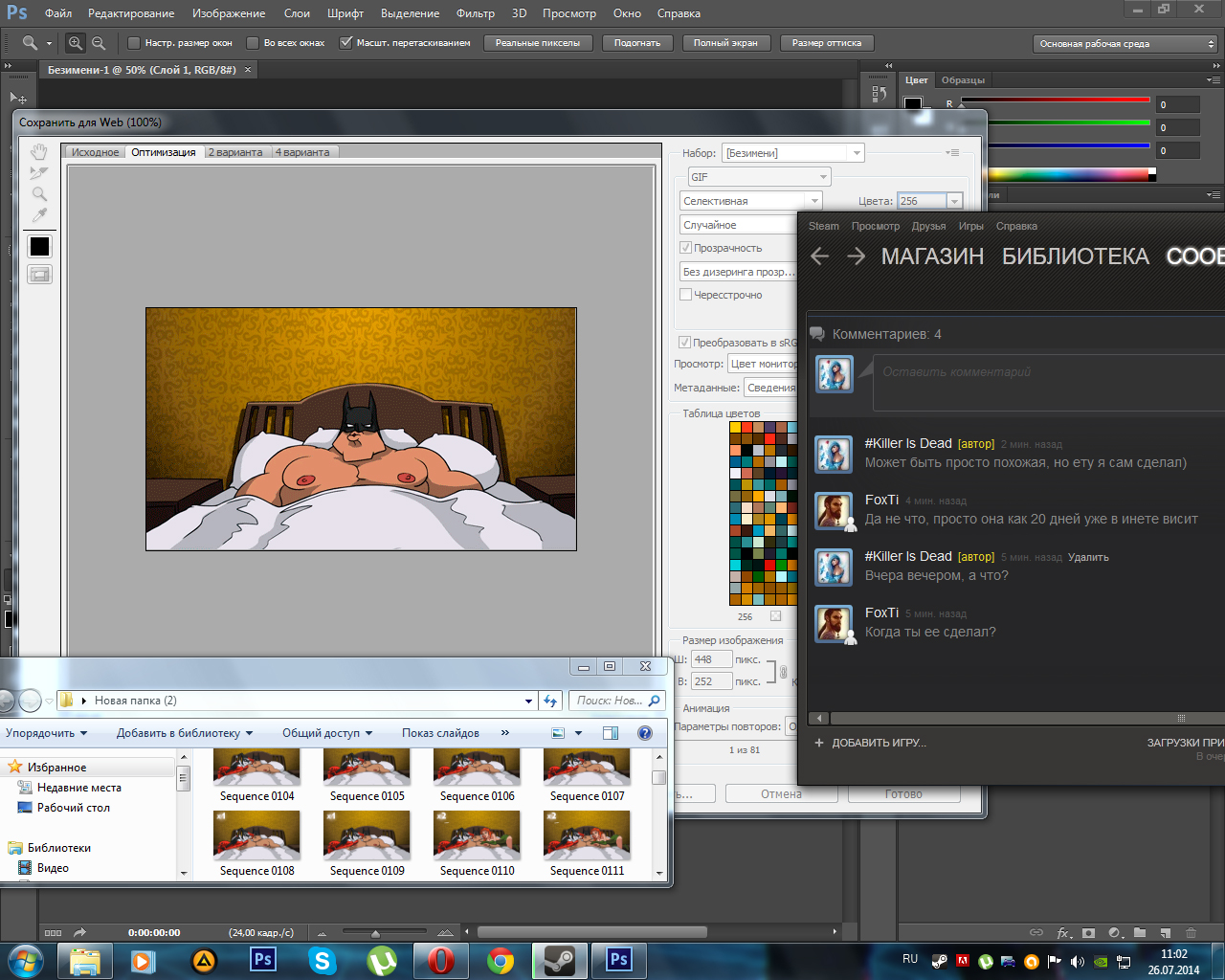Click the Zoom In magnifier in options bar

76,43
